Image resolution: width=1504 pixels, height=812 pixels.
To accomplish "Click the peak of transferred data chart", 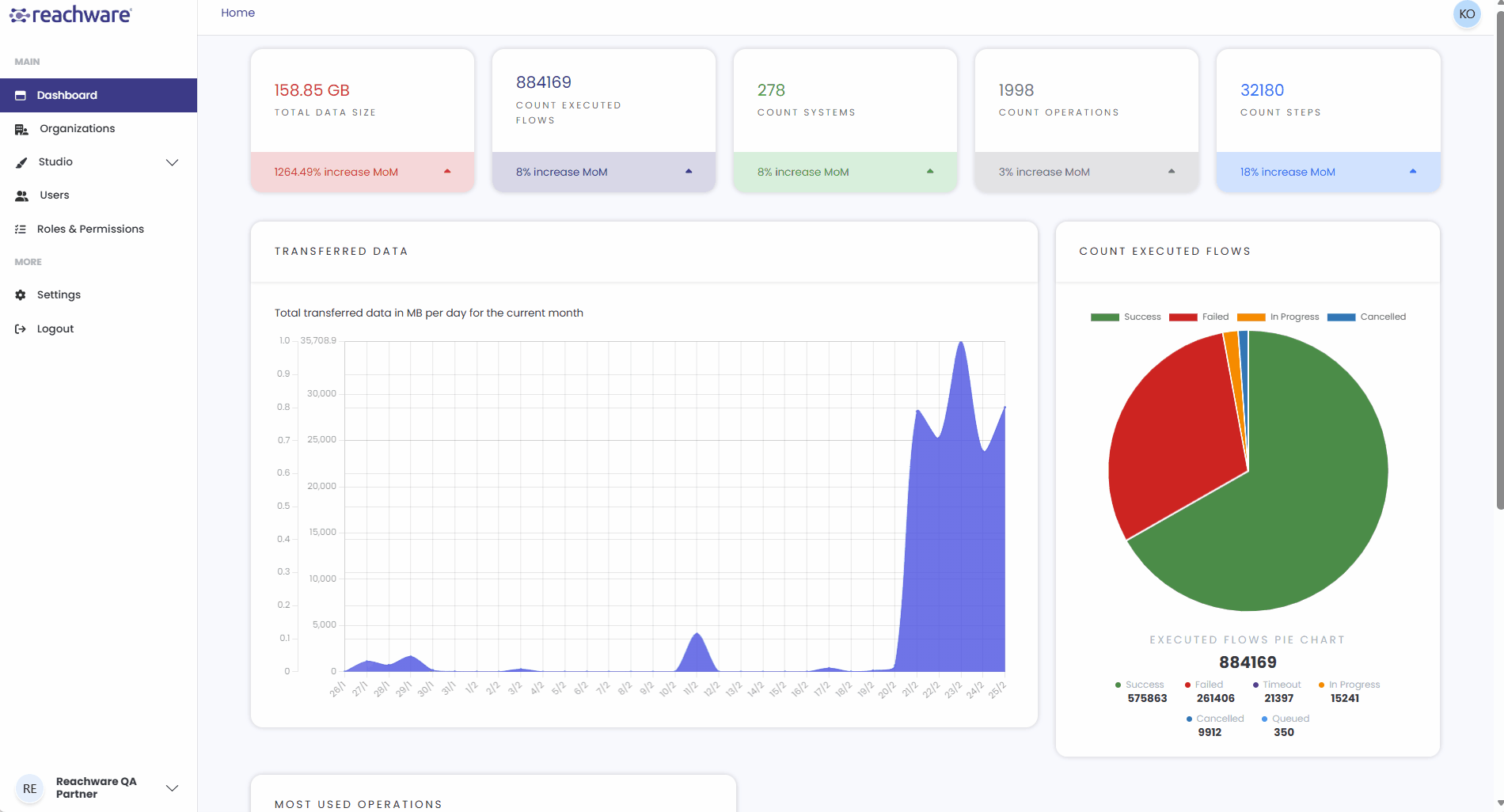I will click(x=961, y=342).
